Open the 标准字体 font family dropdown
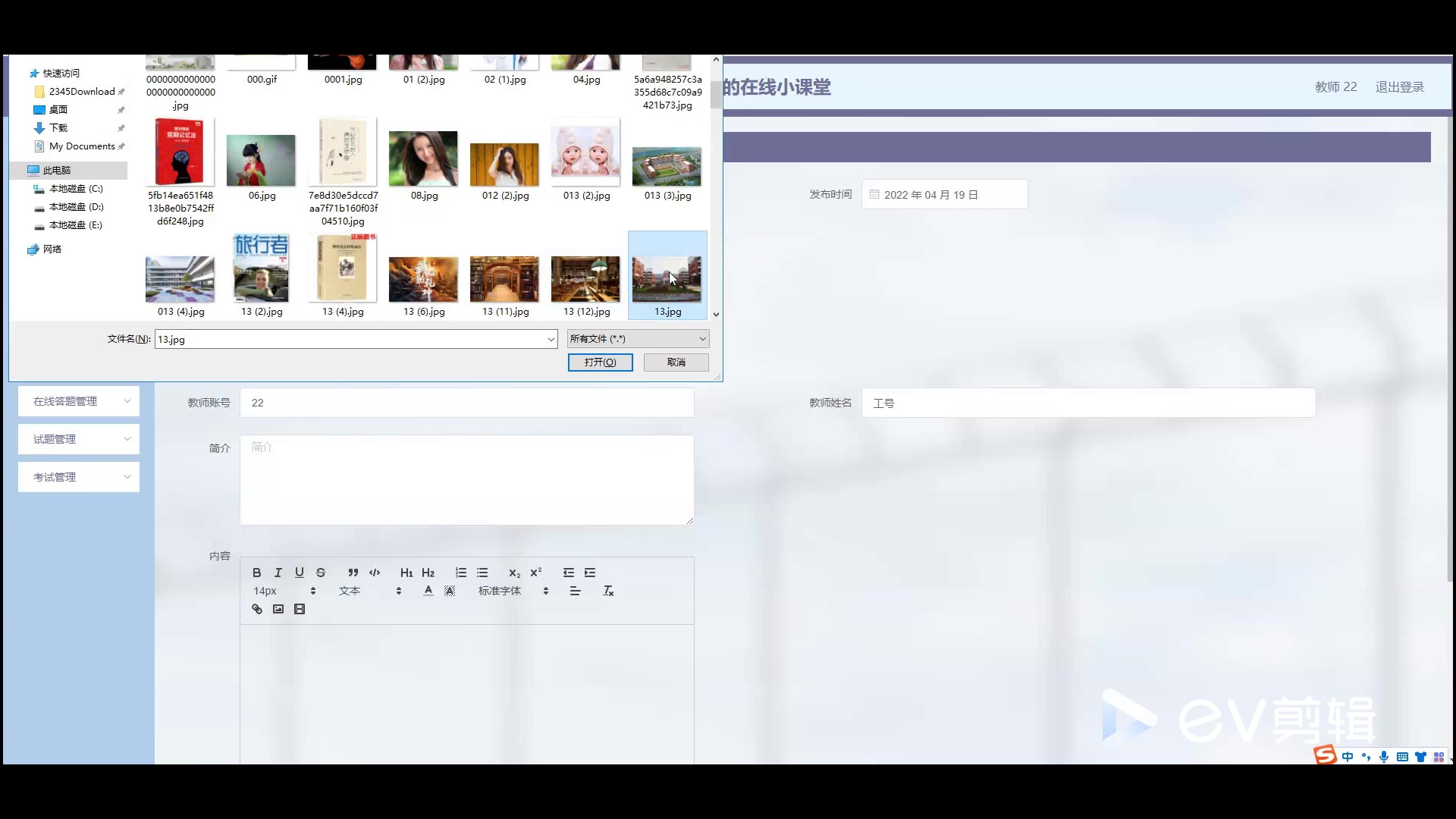The width and height of the screenshot is (1456, 819). [x=513, y=591]
